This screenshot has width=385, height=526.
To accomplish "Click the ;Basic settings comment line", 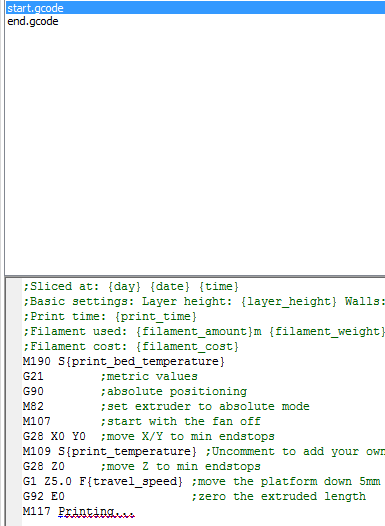I will pyautogui.click(x=204, y=302).
